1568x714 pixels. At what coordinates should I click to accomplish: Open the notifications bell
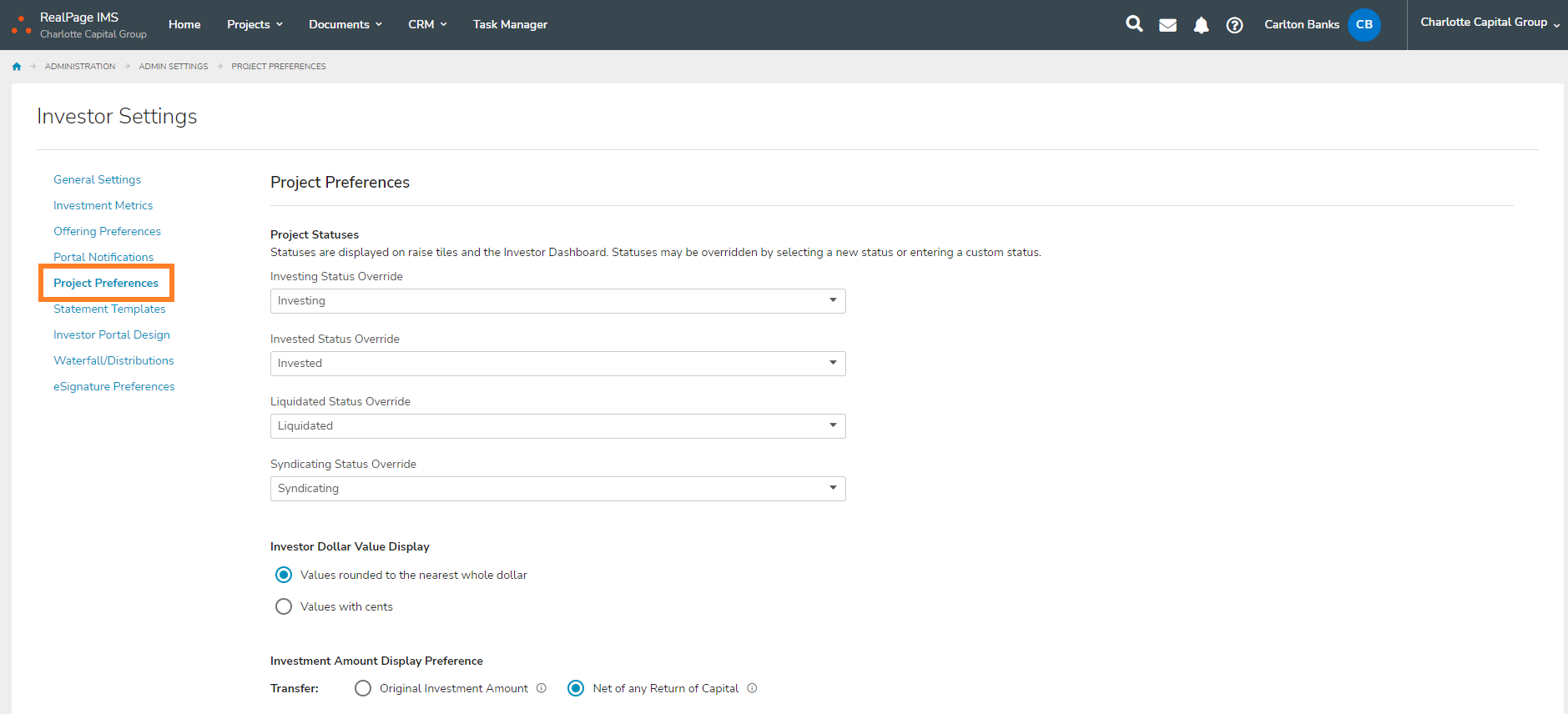pos(1201,25)
